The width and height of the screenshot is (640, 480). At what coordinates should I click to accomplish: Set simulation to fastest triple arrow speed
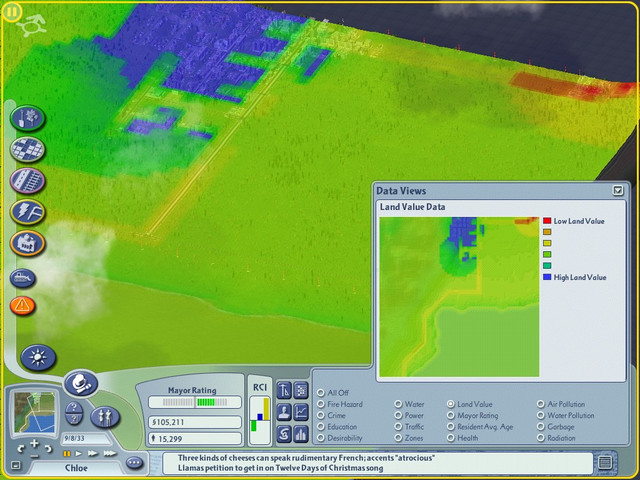pos(109,453)
